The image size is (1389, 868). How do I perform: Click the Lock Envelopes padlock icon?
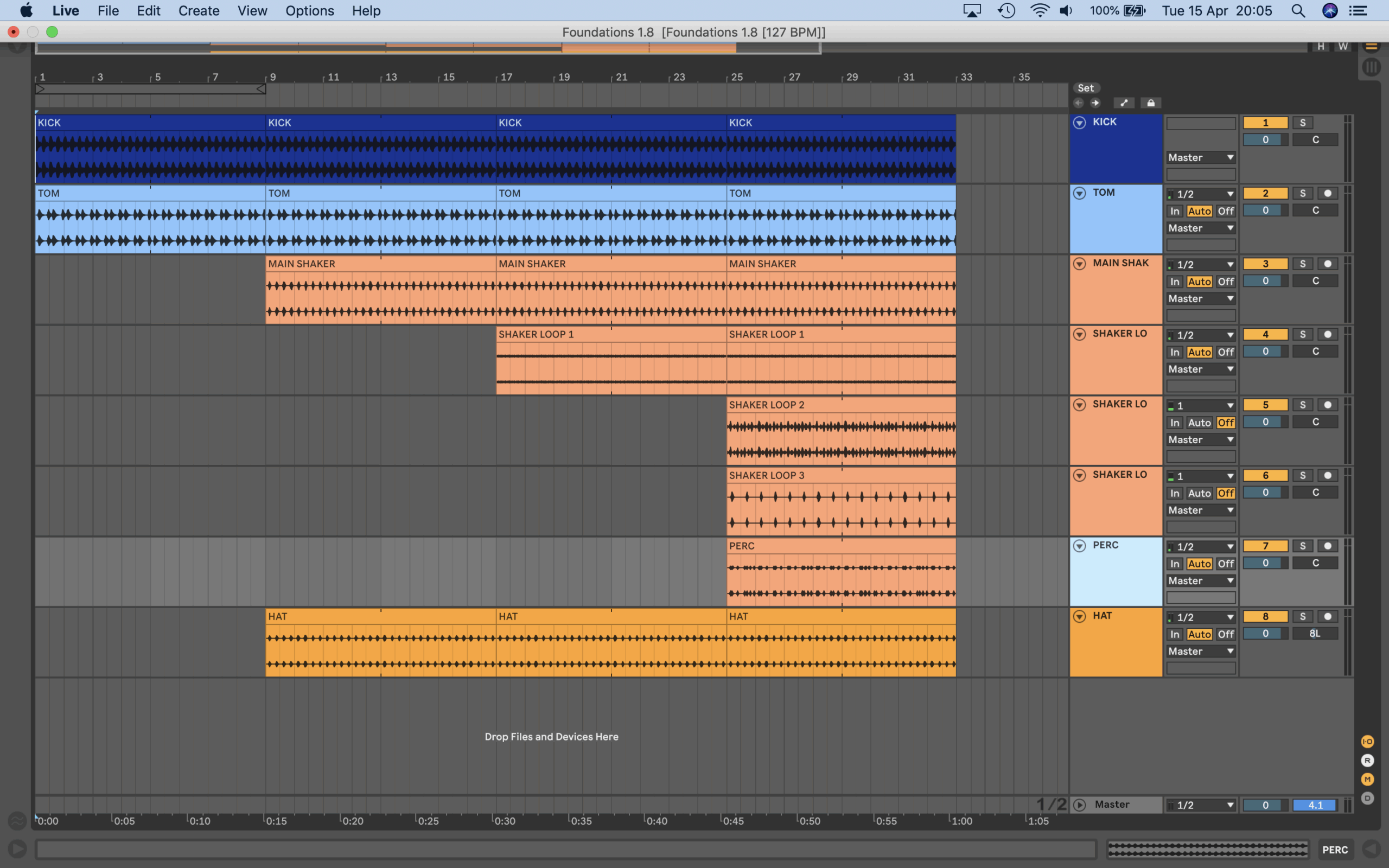(x=1150, y=103)
